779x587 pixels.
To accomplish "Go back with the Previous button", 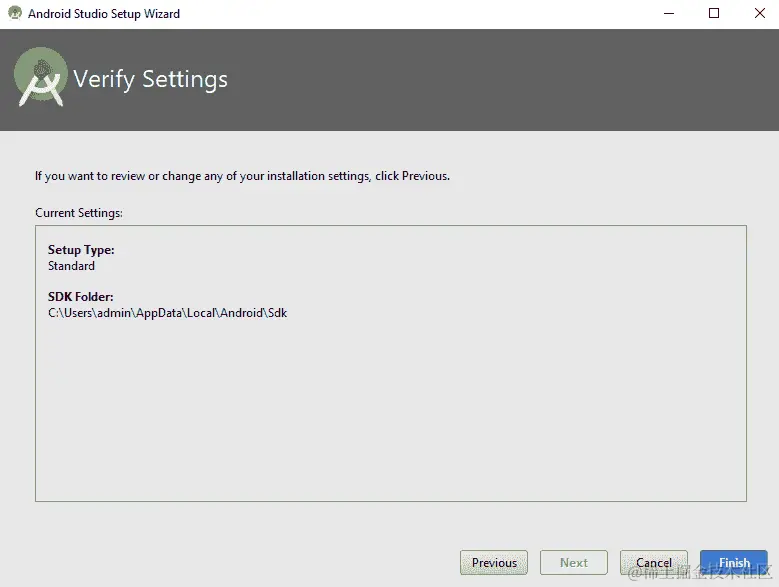I will [x=494, y=562].
